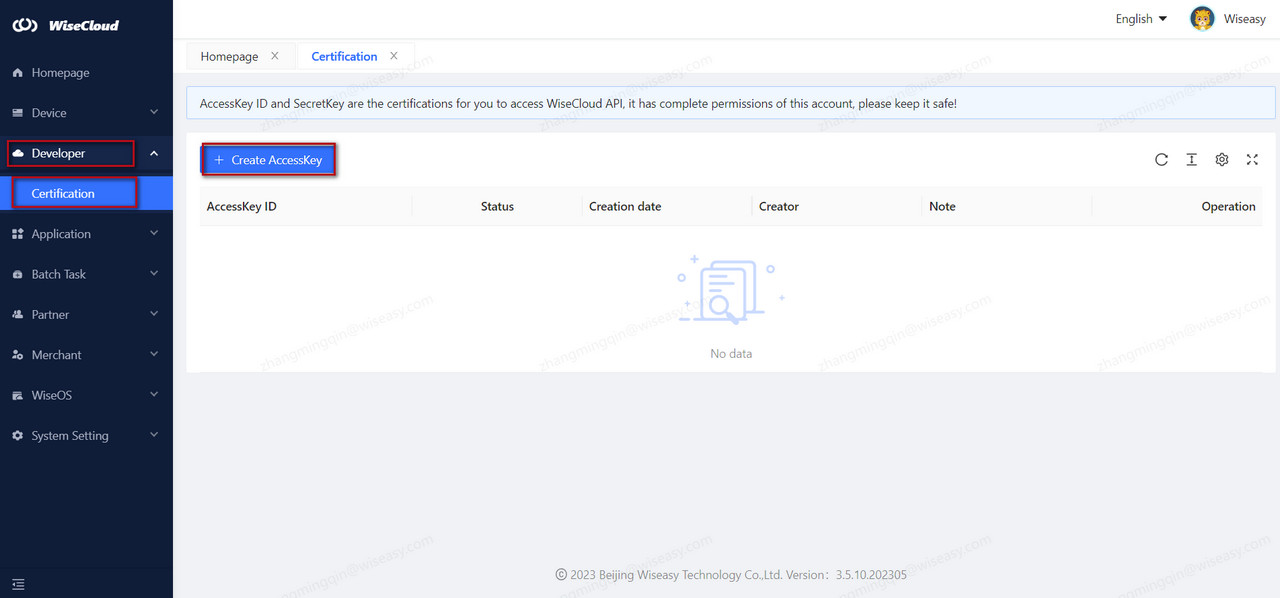Expand the Device sidebar menu
The height and width of the screenshot is (598, 1280).
click(x=86, y=113)
